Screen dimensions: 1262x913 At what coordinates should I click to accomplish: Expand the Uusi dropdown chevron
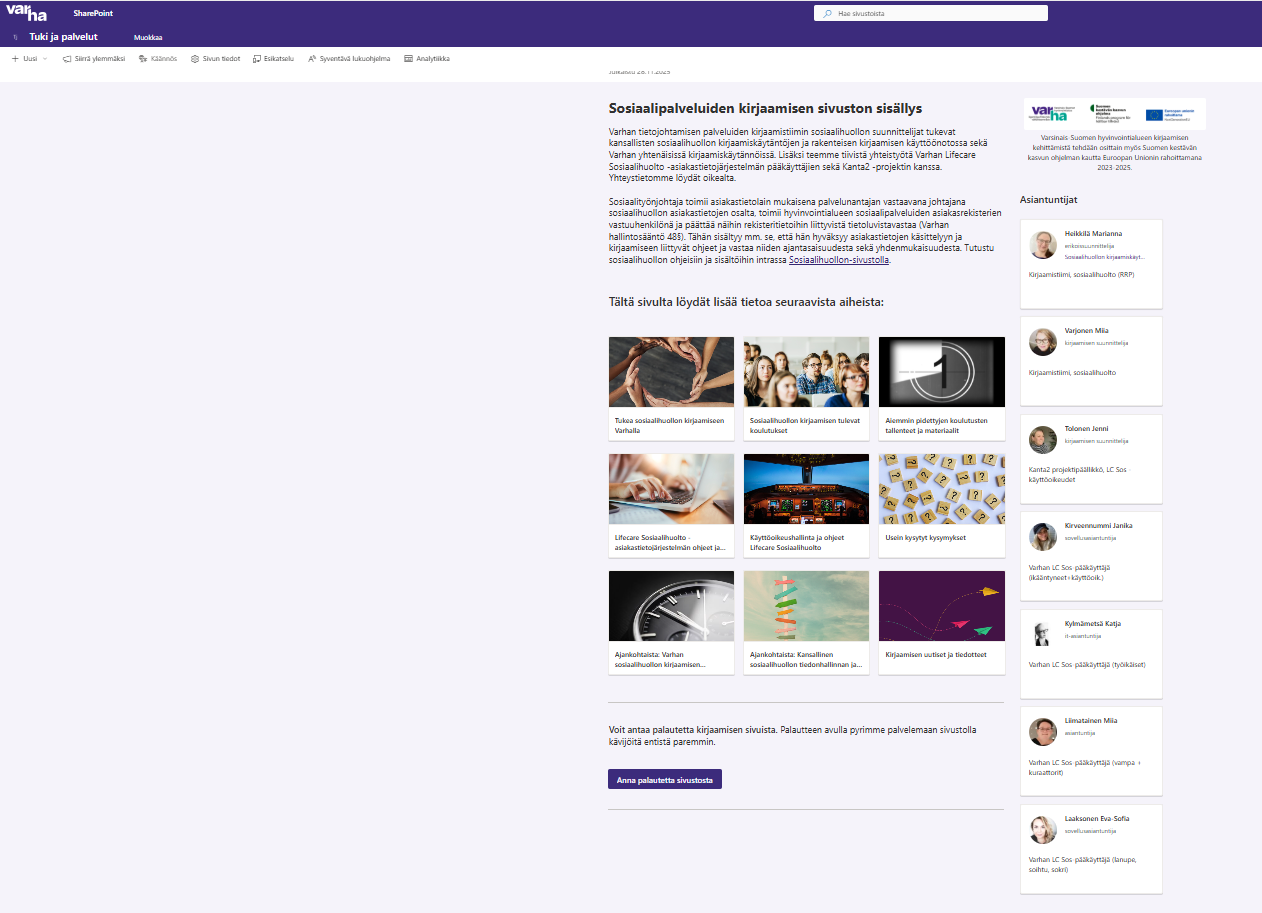(x=45, y=59)
